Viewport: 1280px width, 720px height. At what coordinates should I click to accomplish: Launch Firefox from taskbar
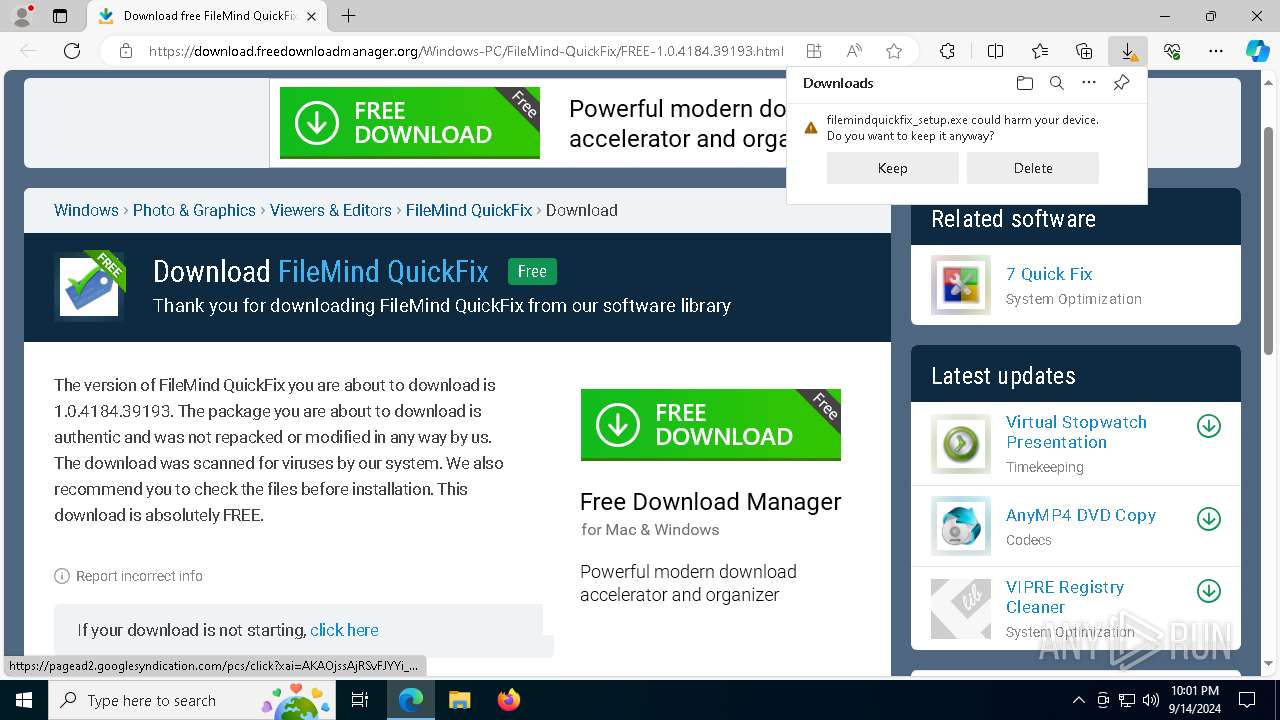tap(508, 700)
